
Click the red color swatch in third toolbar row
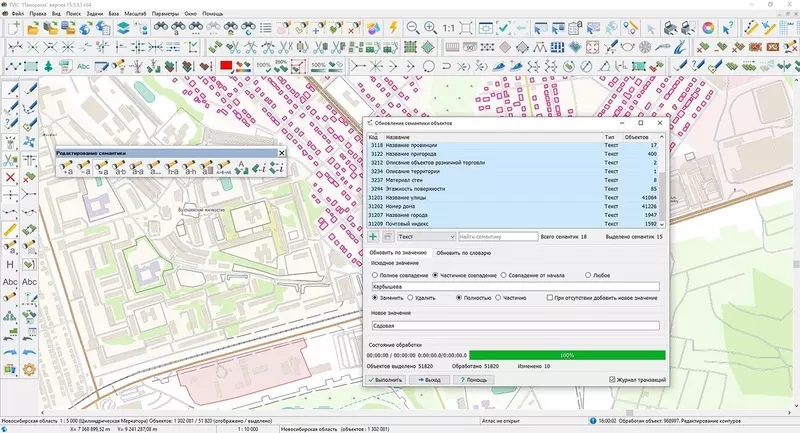click(x=227, y=66)
